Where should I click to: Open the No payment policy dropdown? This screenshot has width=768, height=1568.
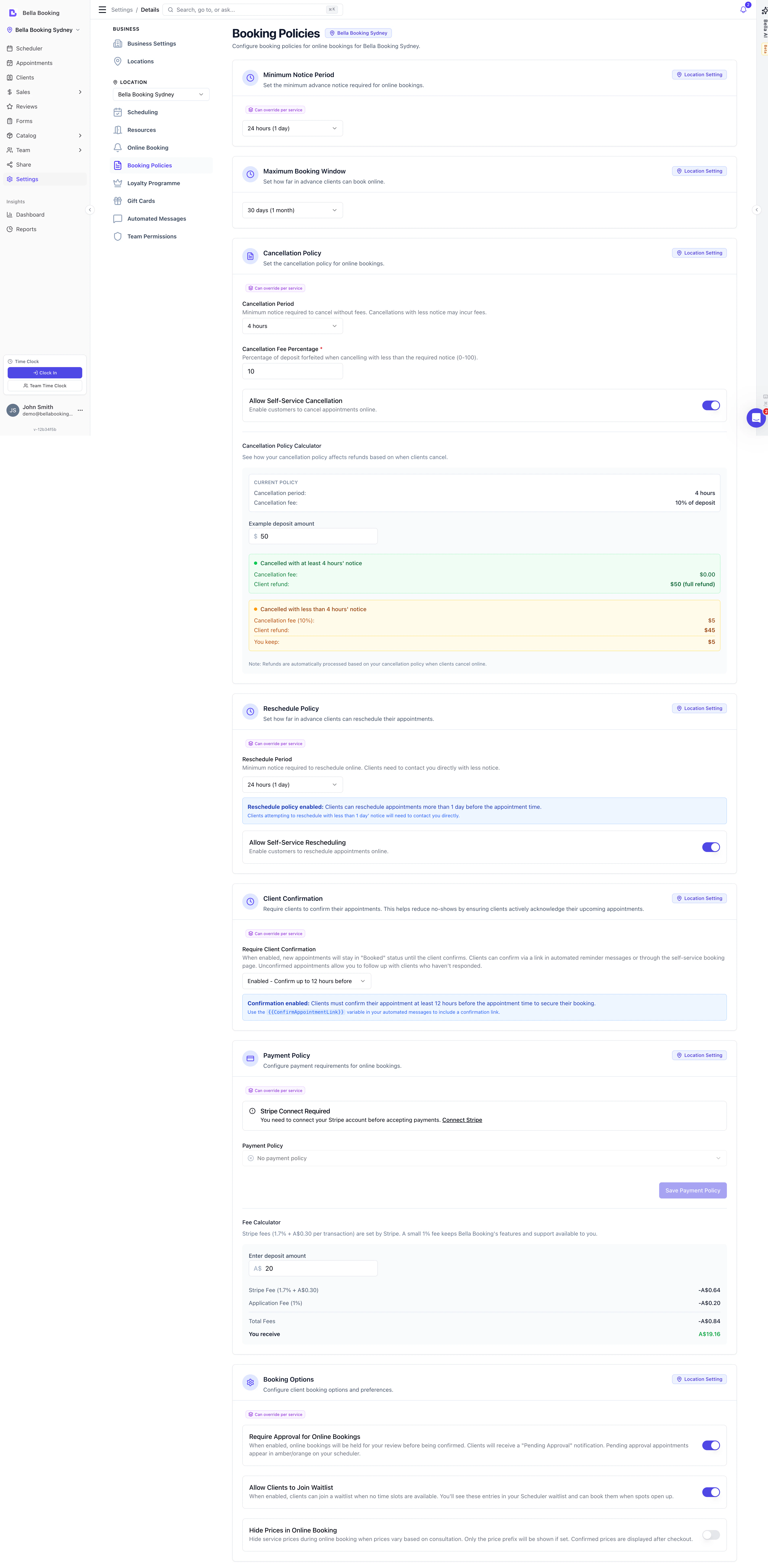[x=484, y=1158]
